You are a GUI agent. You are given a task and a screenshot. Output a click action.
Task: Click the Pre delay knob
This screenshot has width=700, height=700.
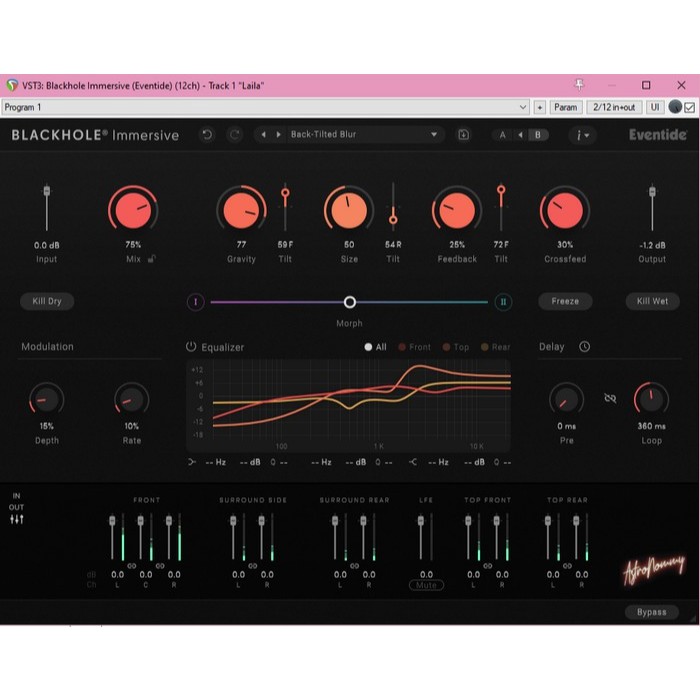click(x=566, y=399)
